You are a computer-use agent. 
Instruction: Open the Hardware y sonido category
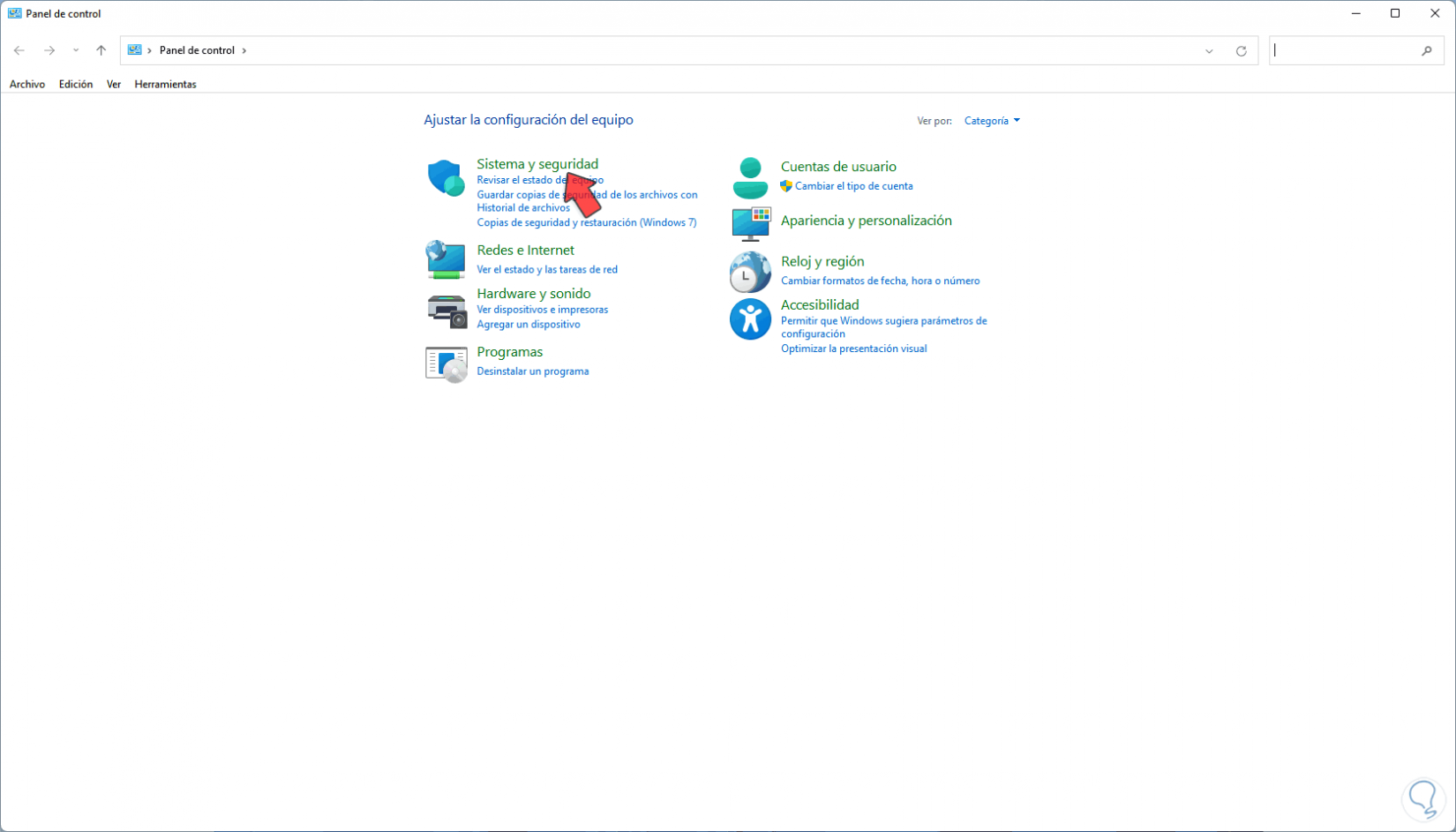tap(534, 294)
